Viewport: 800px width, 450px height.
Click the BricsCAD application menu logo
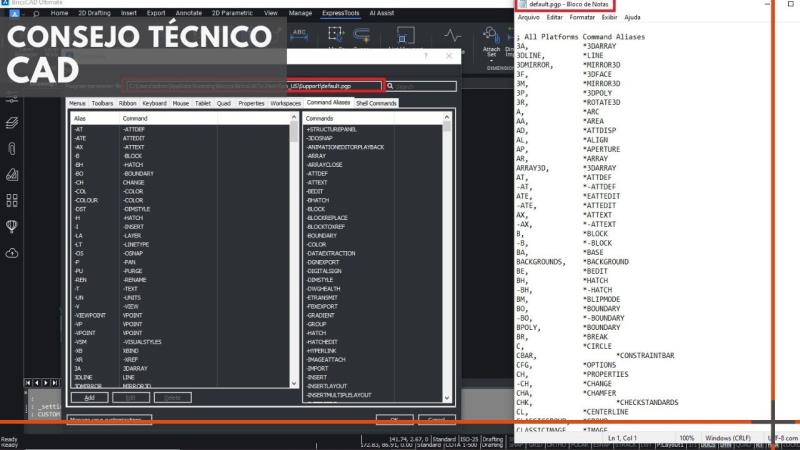click(14, 13)
